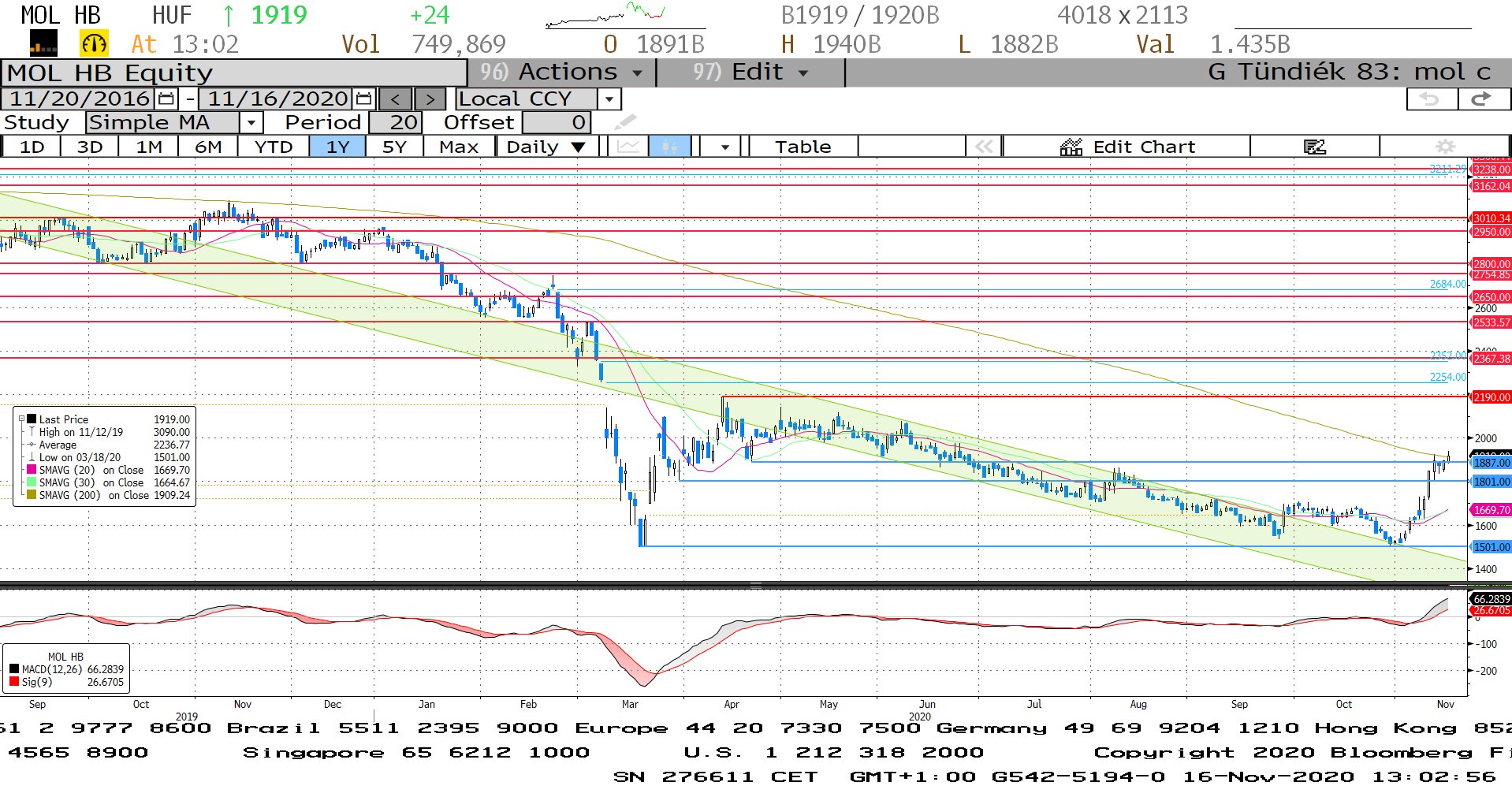Switch to line chart type icon

pyautogui.click(x=628, y=147)
